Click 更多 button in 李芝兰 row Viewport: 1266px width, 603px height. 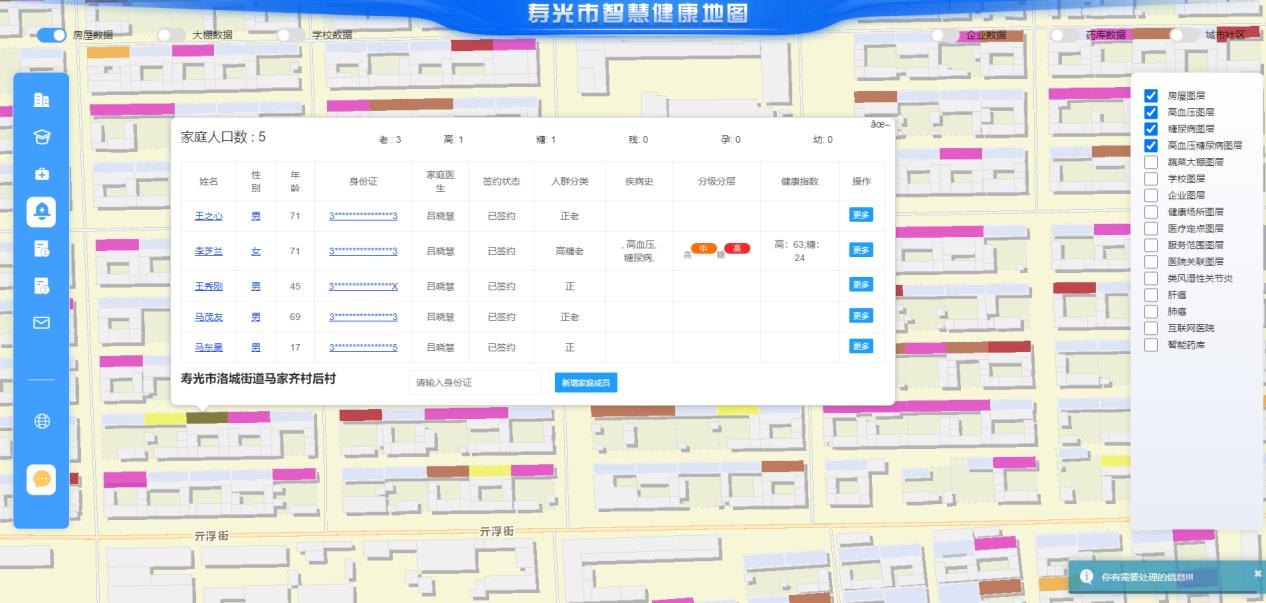pos(861,250)
